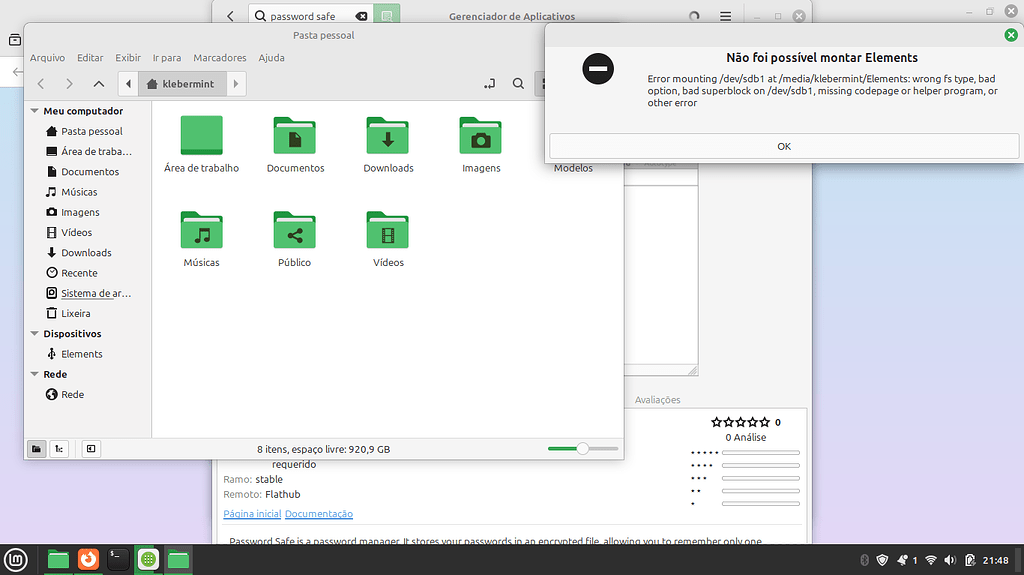
Task: Close the mount error dialog
Action: 1010,35
